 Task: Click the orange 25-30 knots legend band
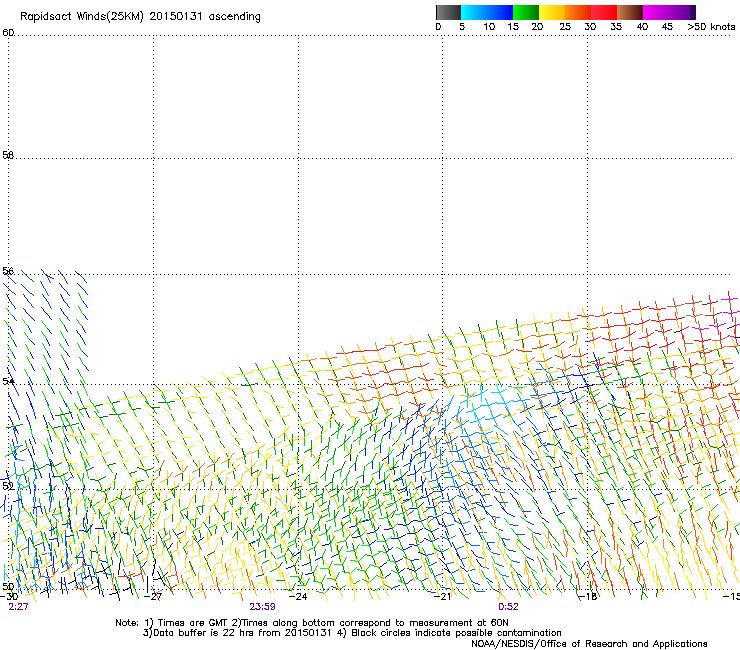578,12
